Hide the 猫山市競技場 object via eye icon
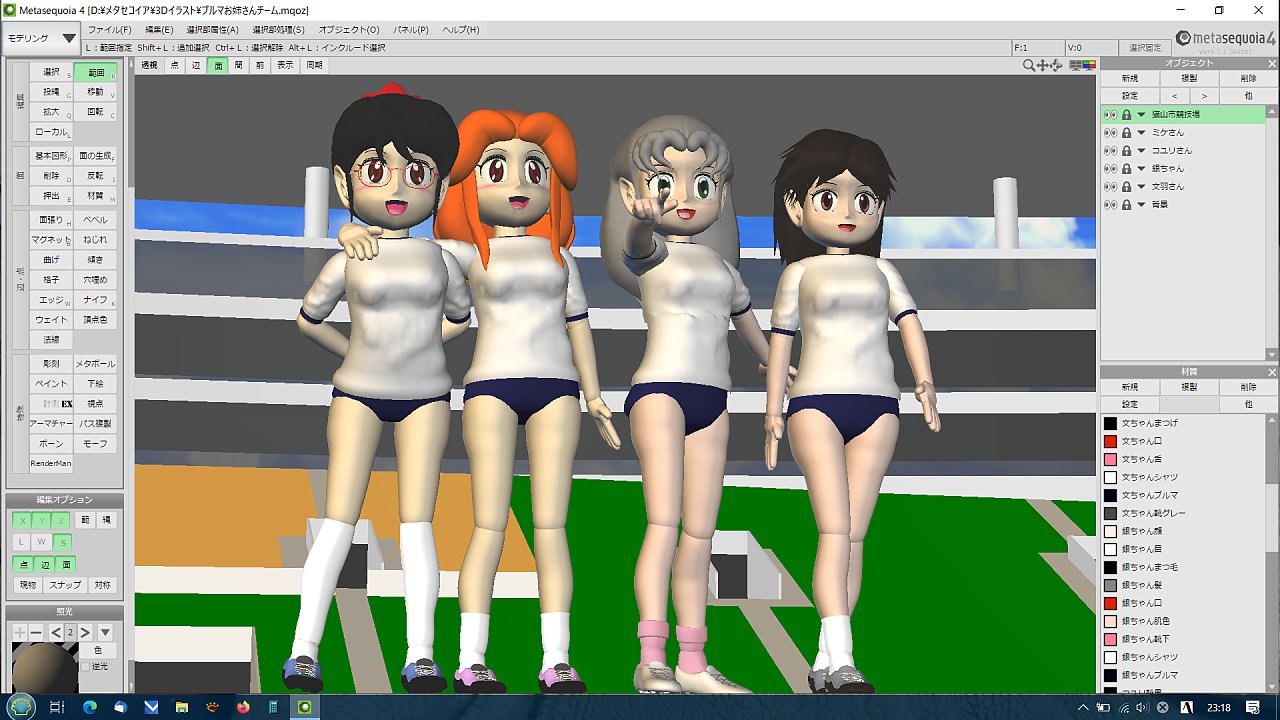The width and height of the screenshot is (1280, 720). coord(1110,115)
